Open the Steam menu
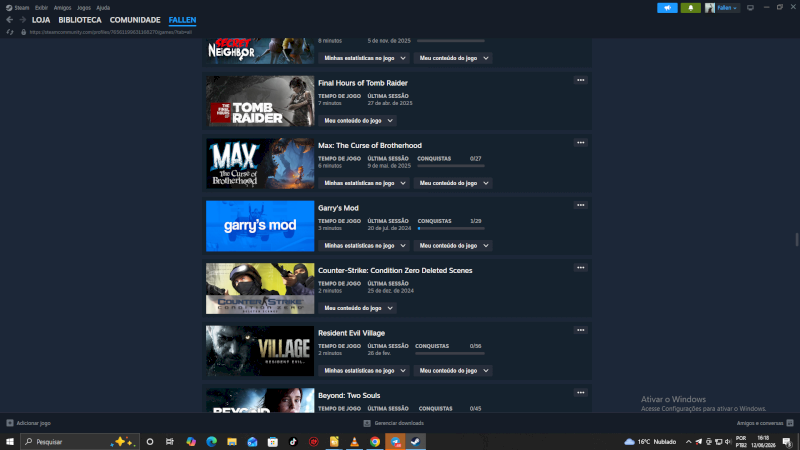Screen dimensions: 800x450 click(21, 8)
